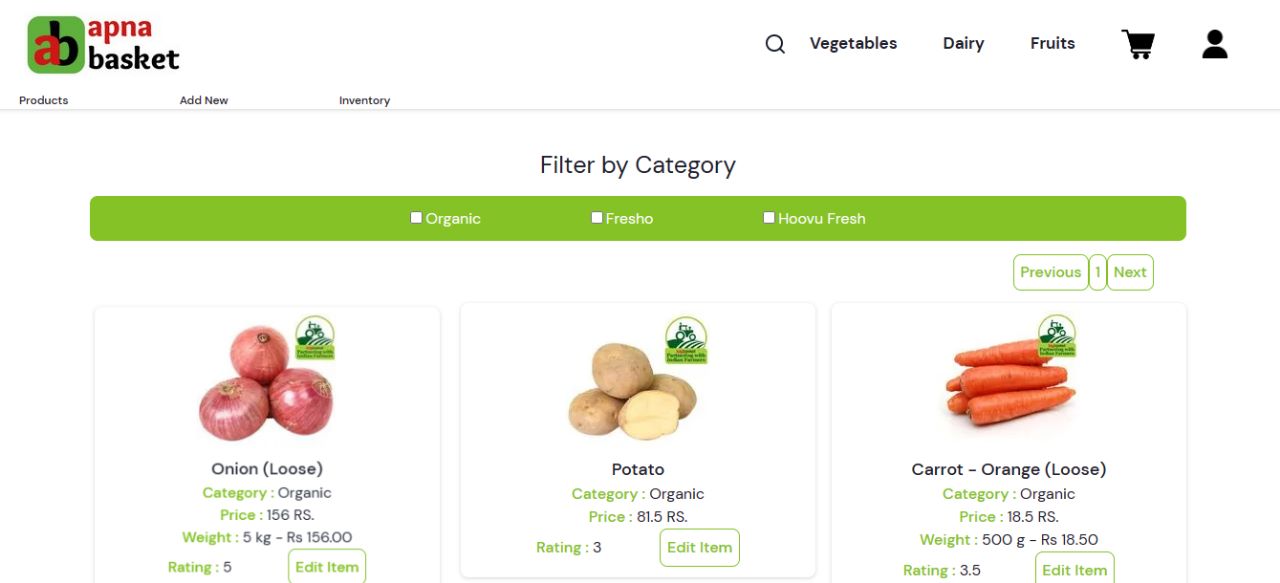1280x583 pixels.
Task: Open the Inventory page
Action: 364,100
